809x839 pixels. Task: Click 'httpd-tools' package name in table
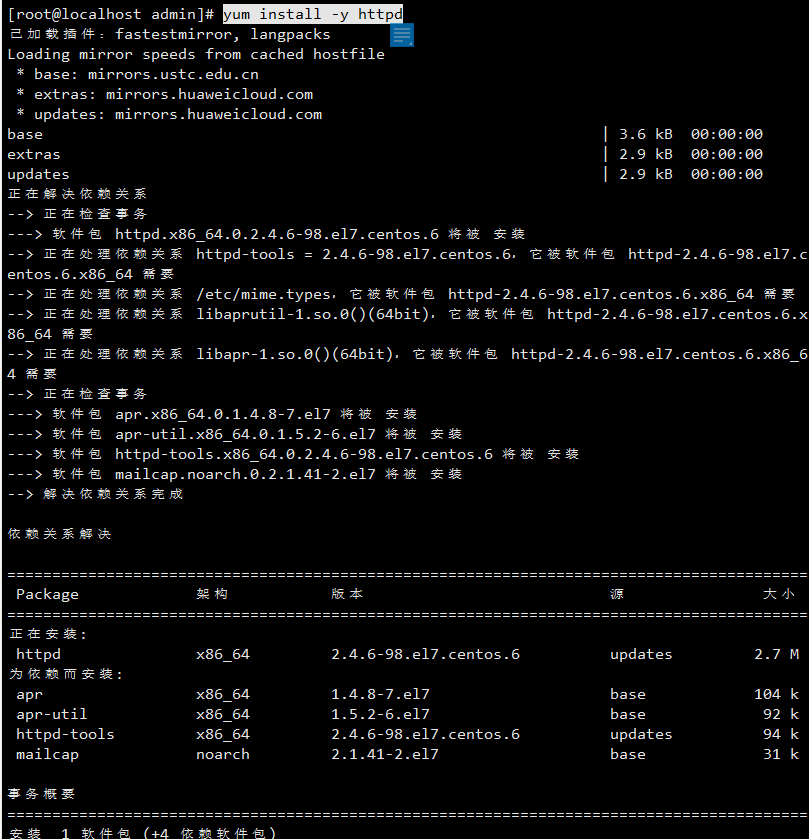[x=65, y=734]
